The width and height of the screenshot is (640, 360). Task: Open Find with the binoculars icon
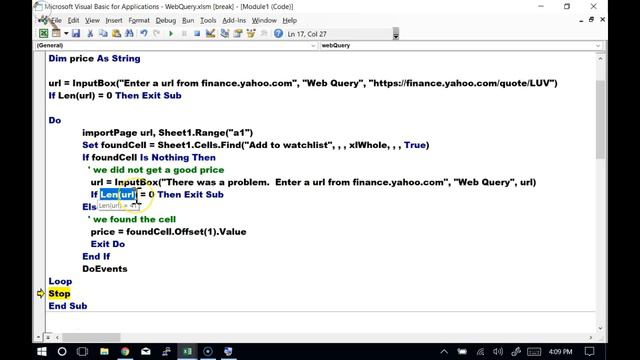pos(129,33)
